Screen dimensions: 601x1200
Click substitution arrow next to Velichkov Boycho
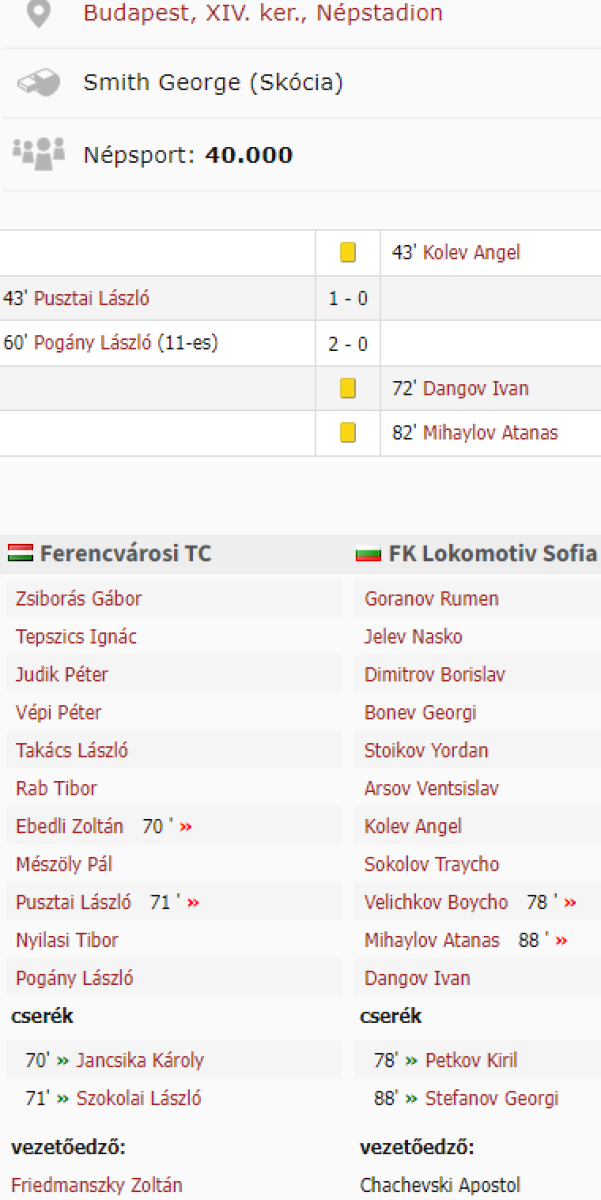pos(570,903)
